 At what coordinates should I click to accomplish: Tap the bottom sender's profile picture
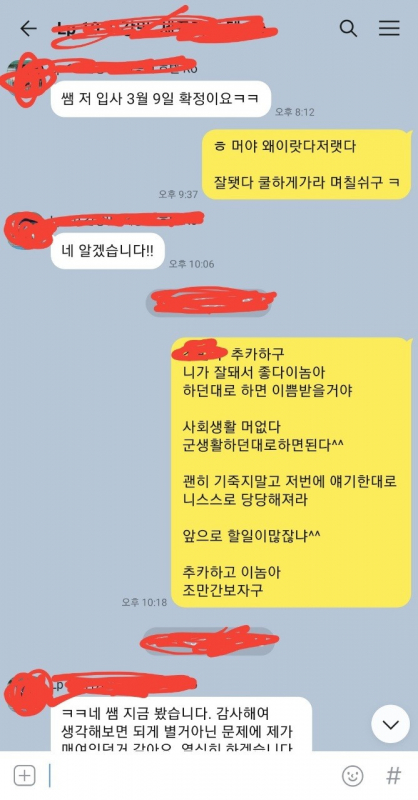[27, 691]
